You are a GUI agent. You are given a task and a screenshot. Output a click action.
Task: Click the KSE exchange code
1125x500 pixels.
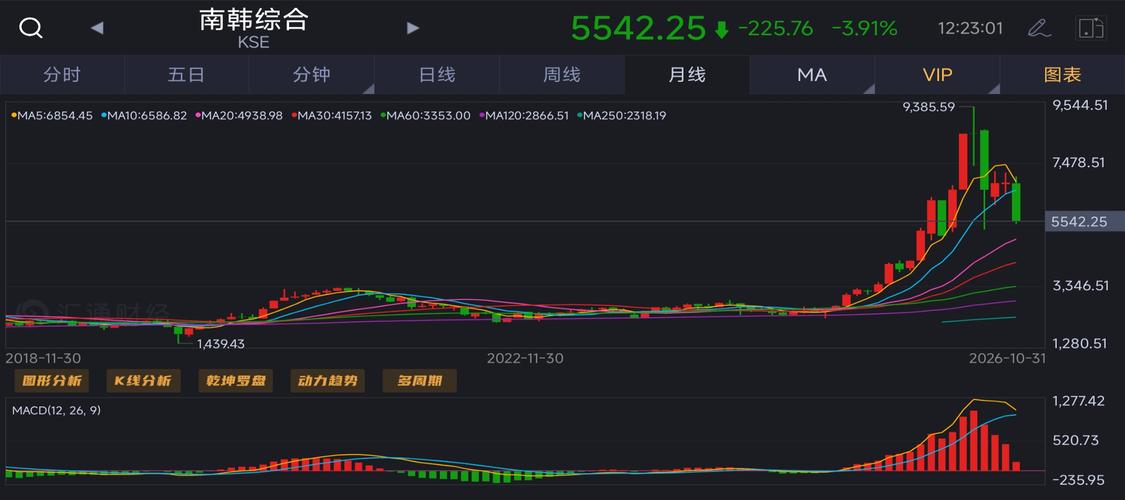(254, 42)
